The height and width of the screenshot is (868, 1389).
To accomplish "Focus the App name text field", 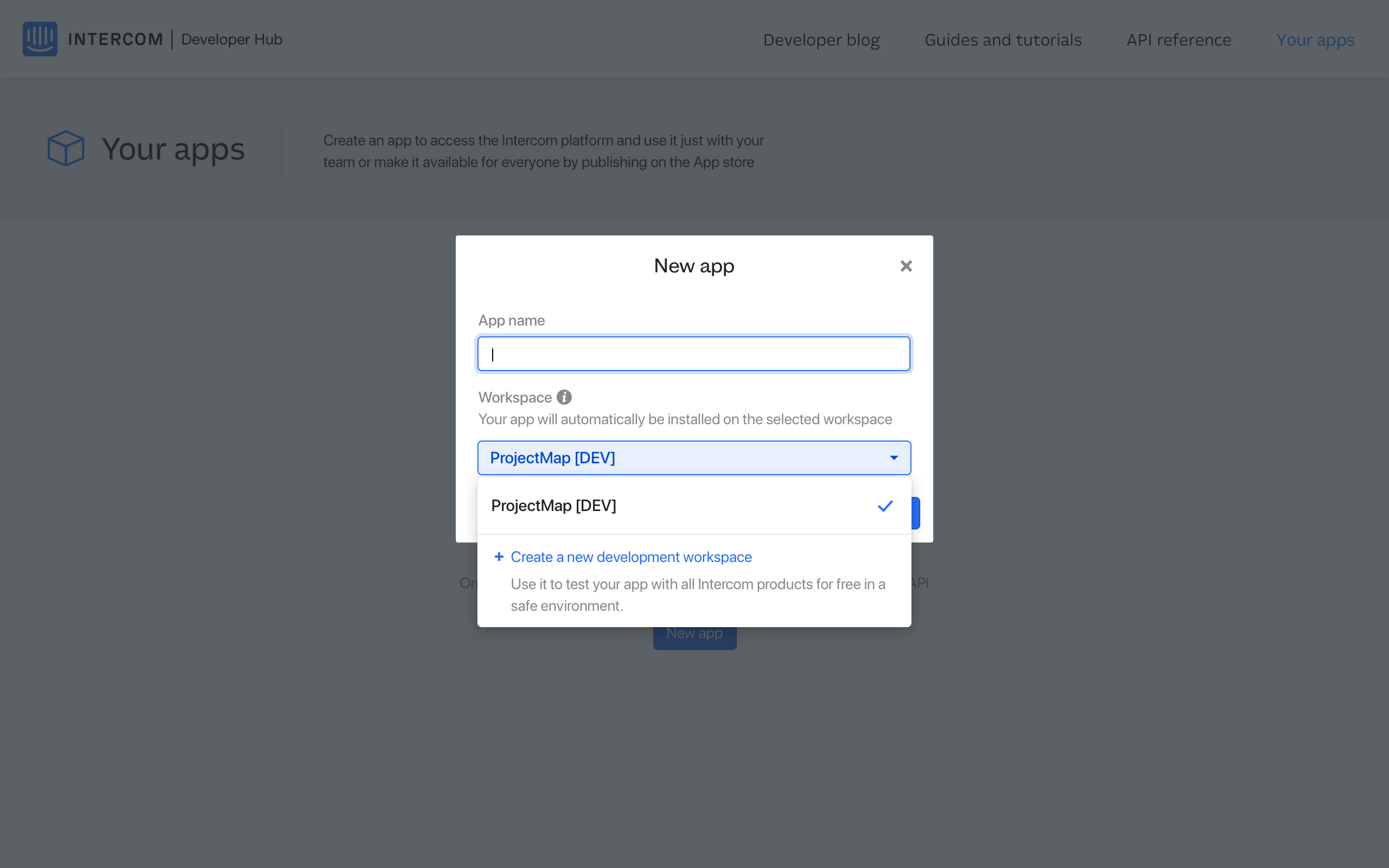I will [x=693, y=354].
